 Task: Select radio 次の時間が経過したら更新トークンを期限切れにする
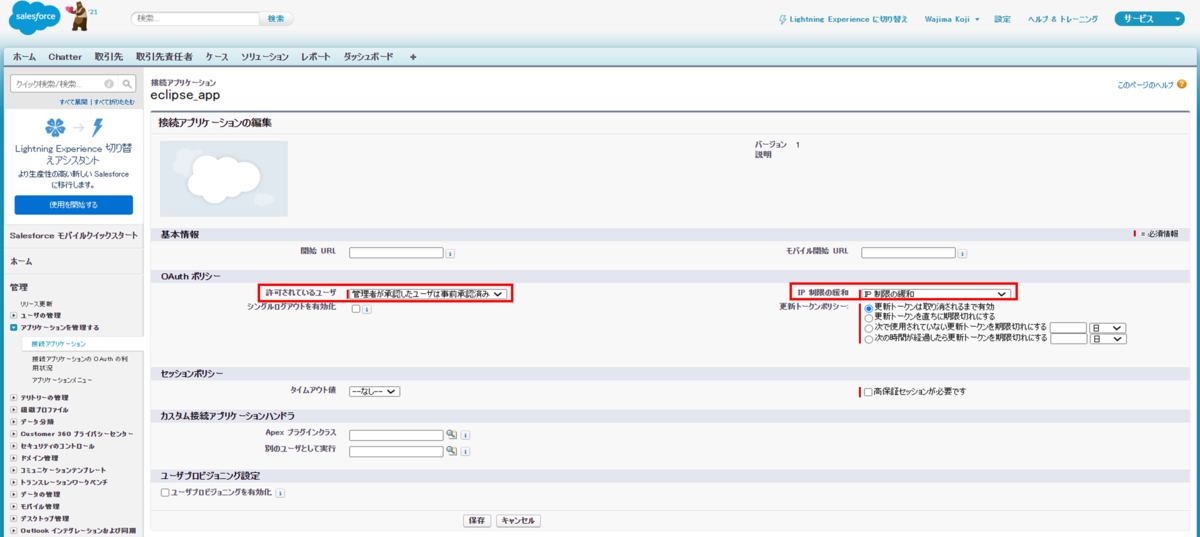point(869,339)
